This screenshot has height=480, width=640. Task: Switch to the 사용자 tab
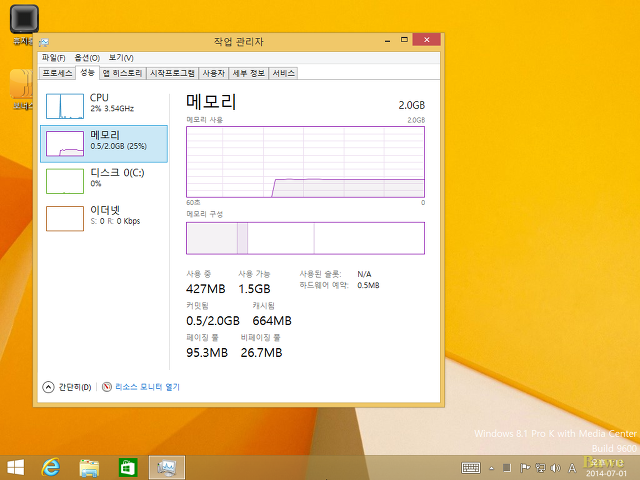(x=213, y=73)
